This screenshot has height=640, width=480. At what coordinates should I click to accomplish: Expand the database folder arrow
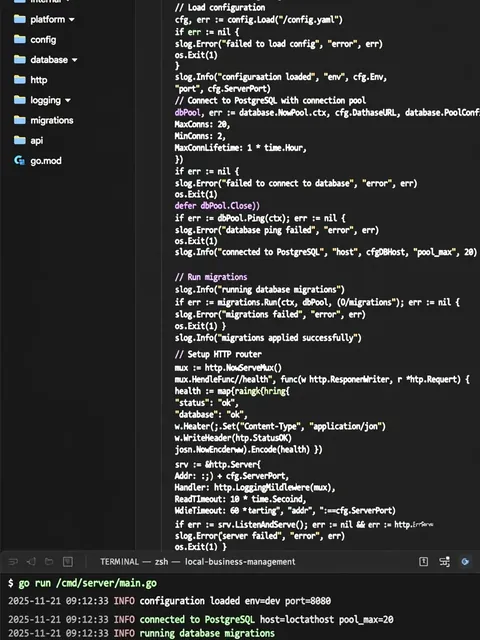click(x=75, y=60)
